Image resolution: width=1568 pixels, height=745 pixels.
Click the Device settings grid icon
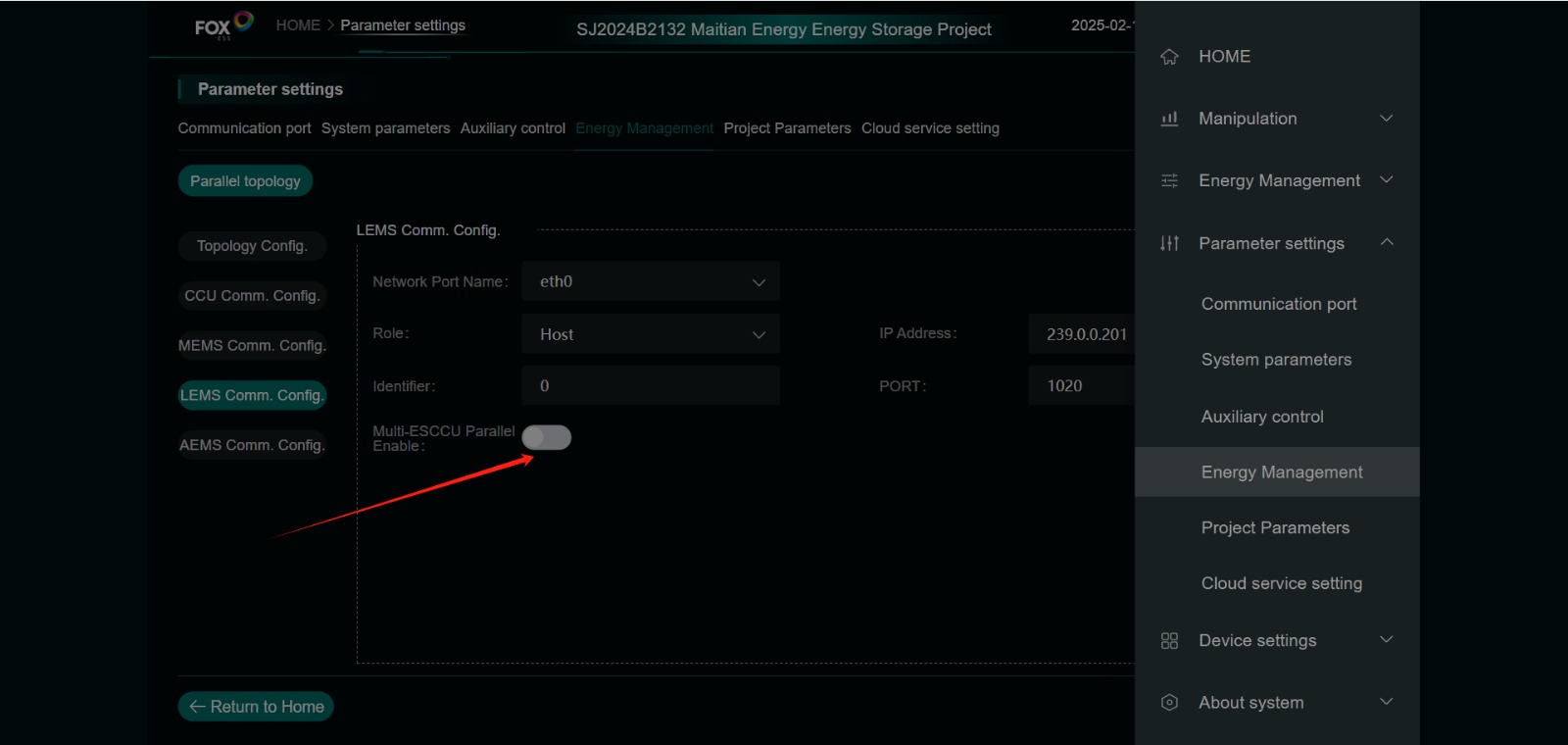click(1169, 640)
